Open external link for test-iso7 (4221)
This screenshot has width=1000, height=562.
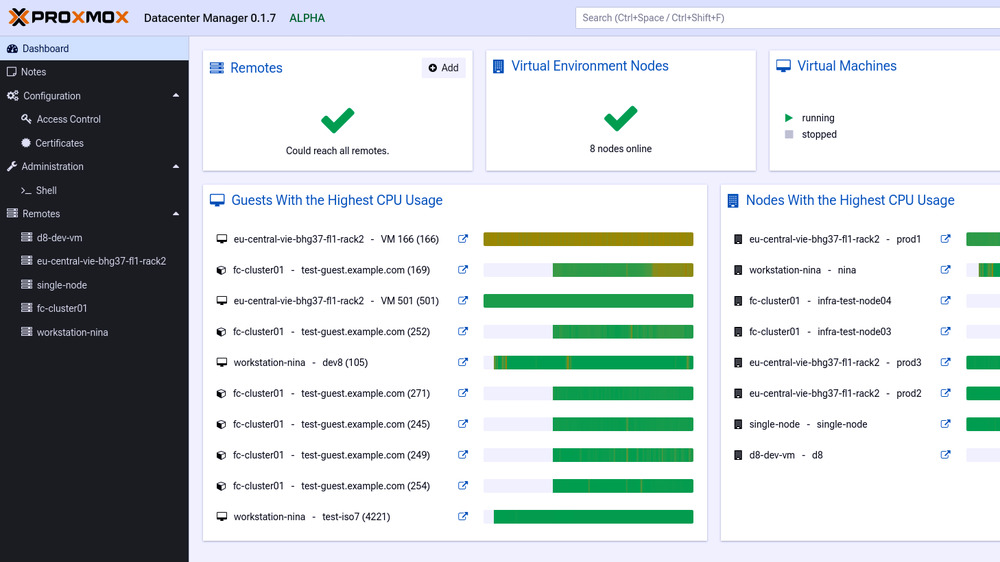(x=463, y=517)
